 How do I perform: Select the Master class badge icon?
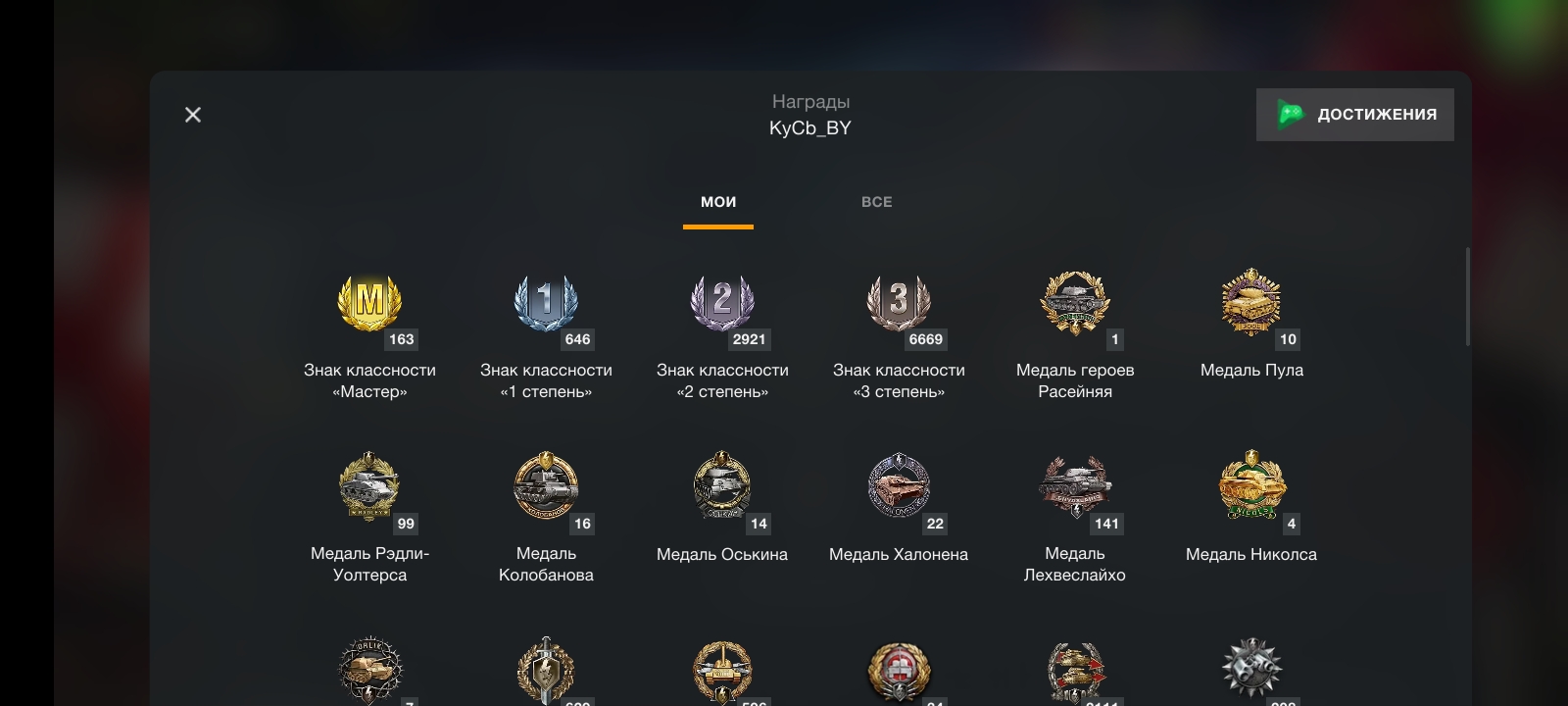pyautogui.click(x=369, y=302)
